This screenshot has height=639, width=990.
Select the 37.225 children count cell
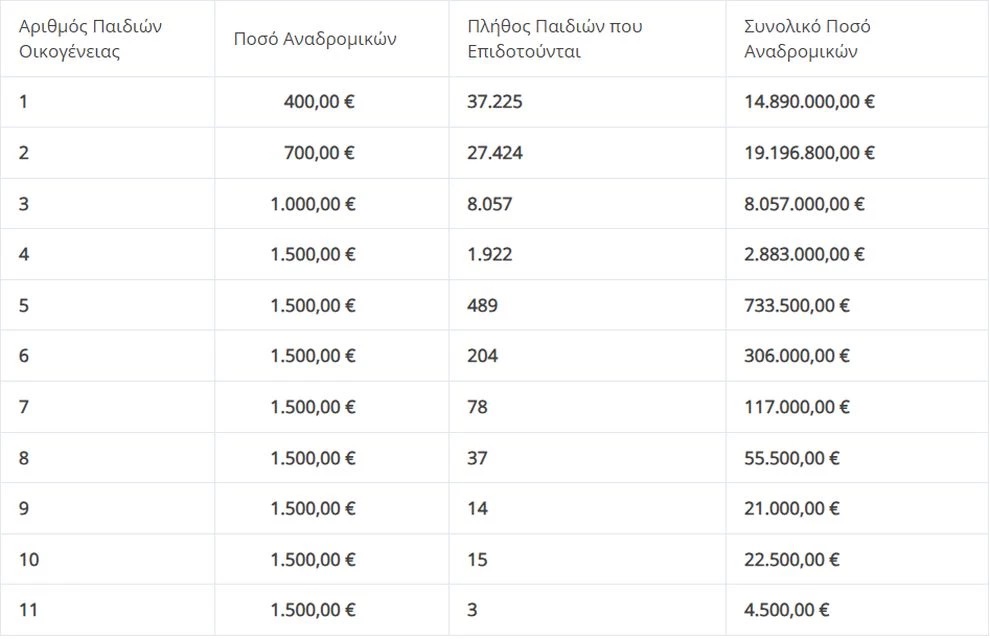[495, 102]
